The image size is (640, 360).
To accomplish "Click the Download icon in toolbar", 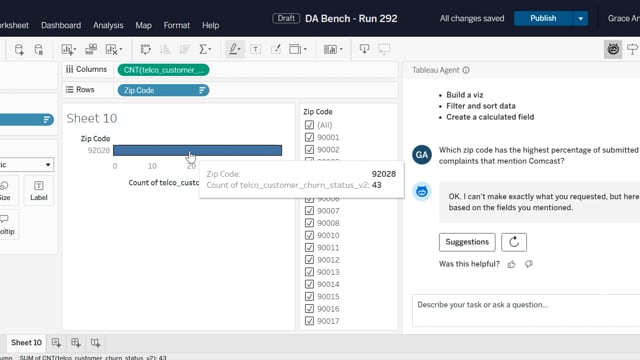I will click(364, 49).
